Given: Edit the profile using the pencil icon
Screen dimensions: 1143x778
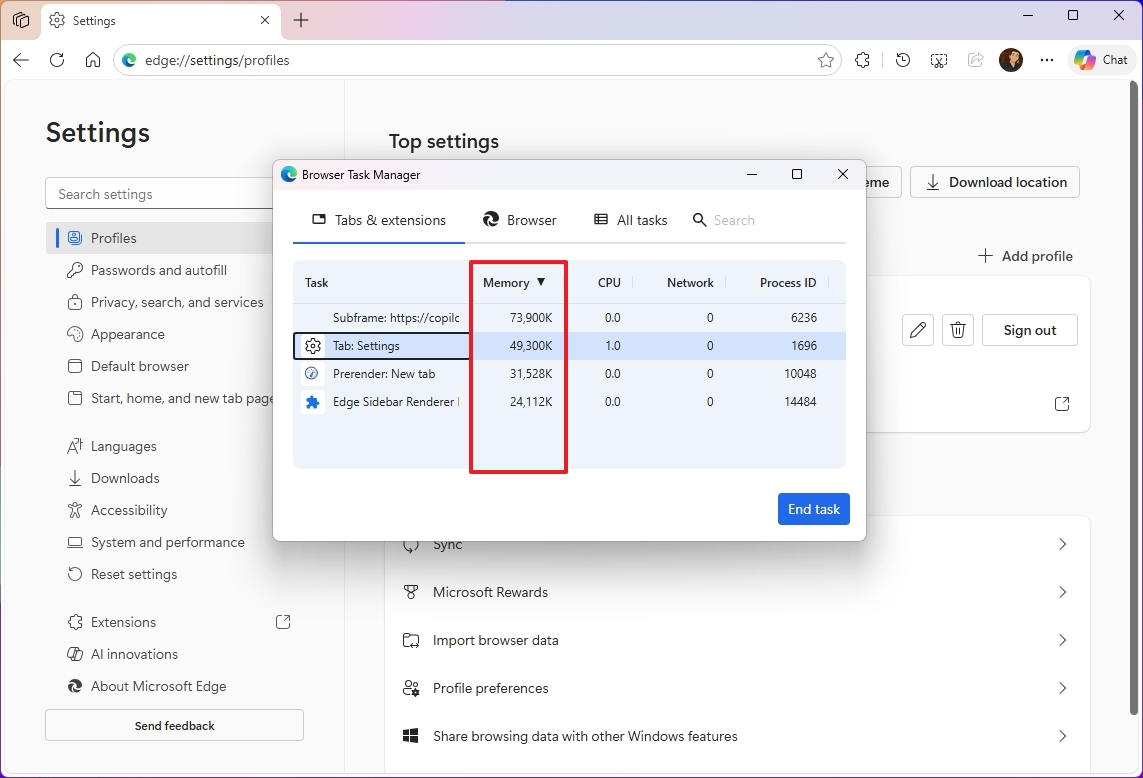Looking at the screenshot, I should (x=917, y=329).
